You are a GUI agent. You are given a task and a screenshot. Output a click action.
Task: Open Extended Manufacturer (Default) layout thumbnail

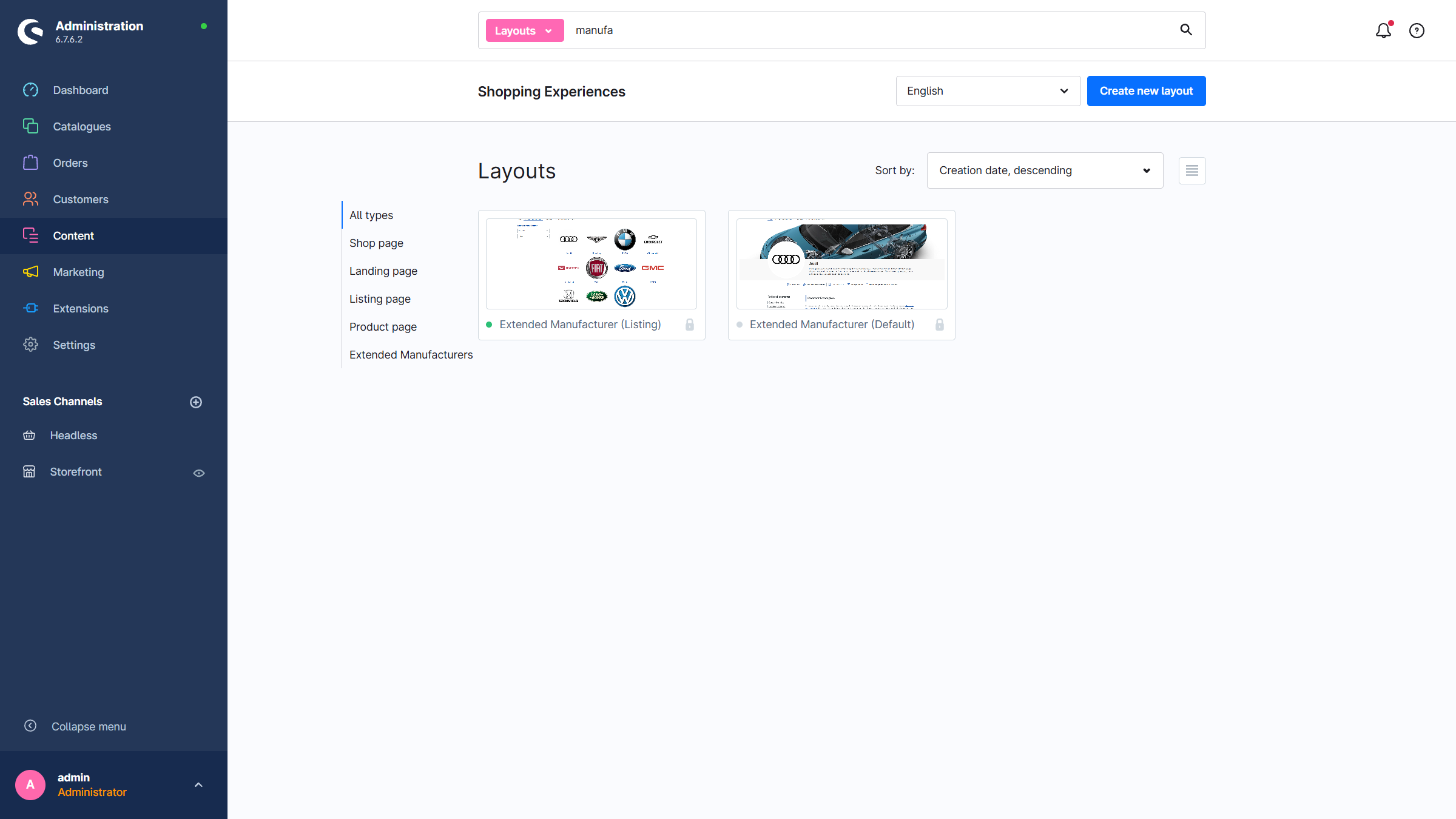pos(841,264)
